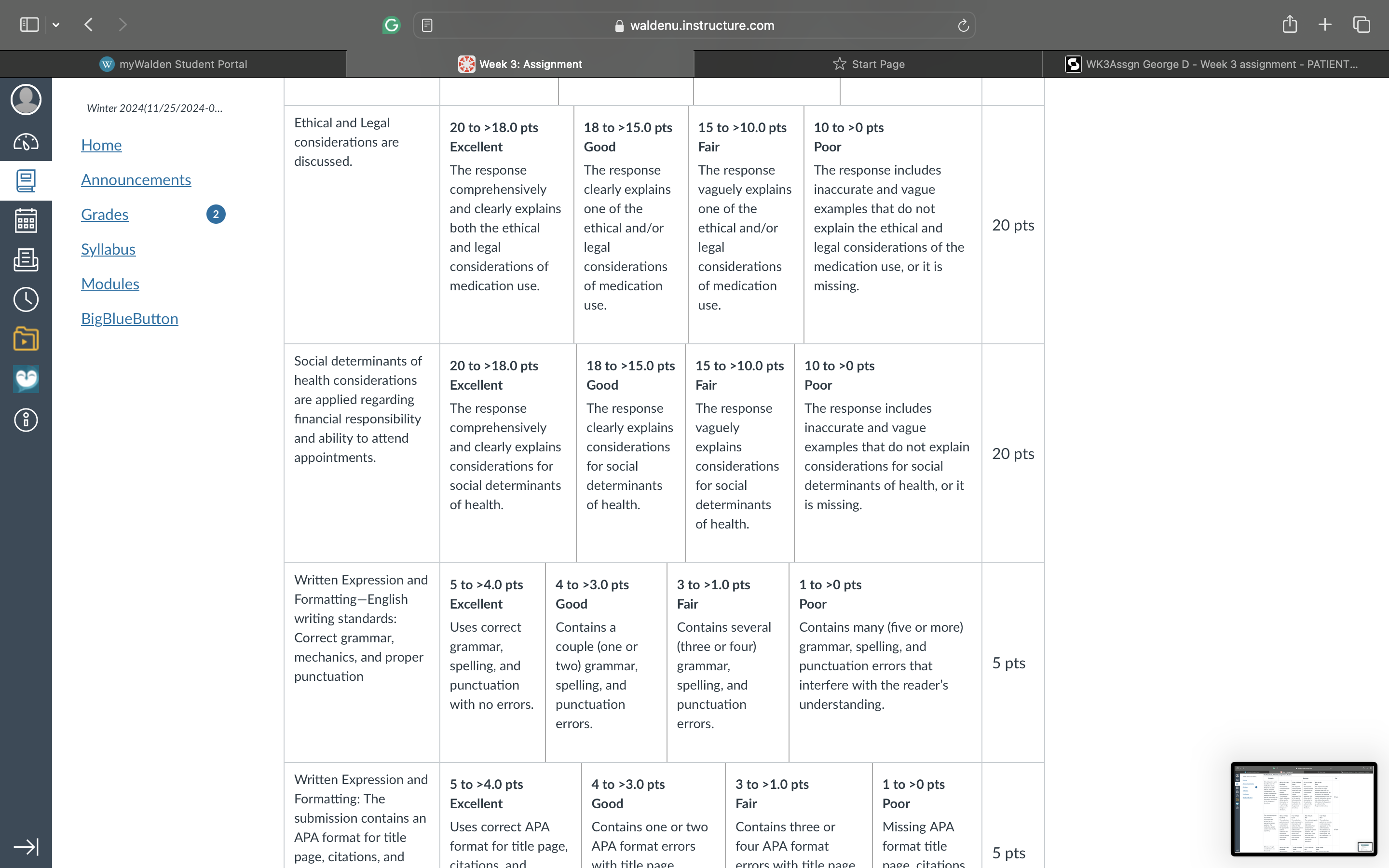The width and height of the screenshot is (1389, 868).
Task: Open the Announcements course link
Action: [x=136, y=180]
